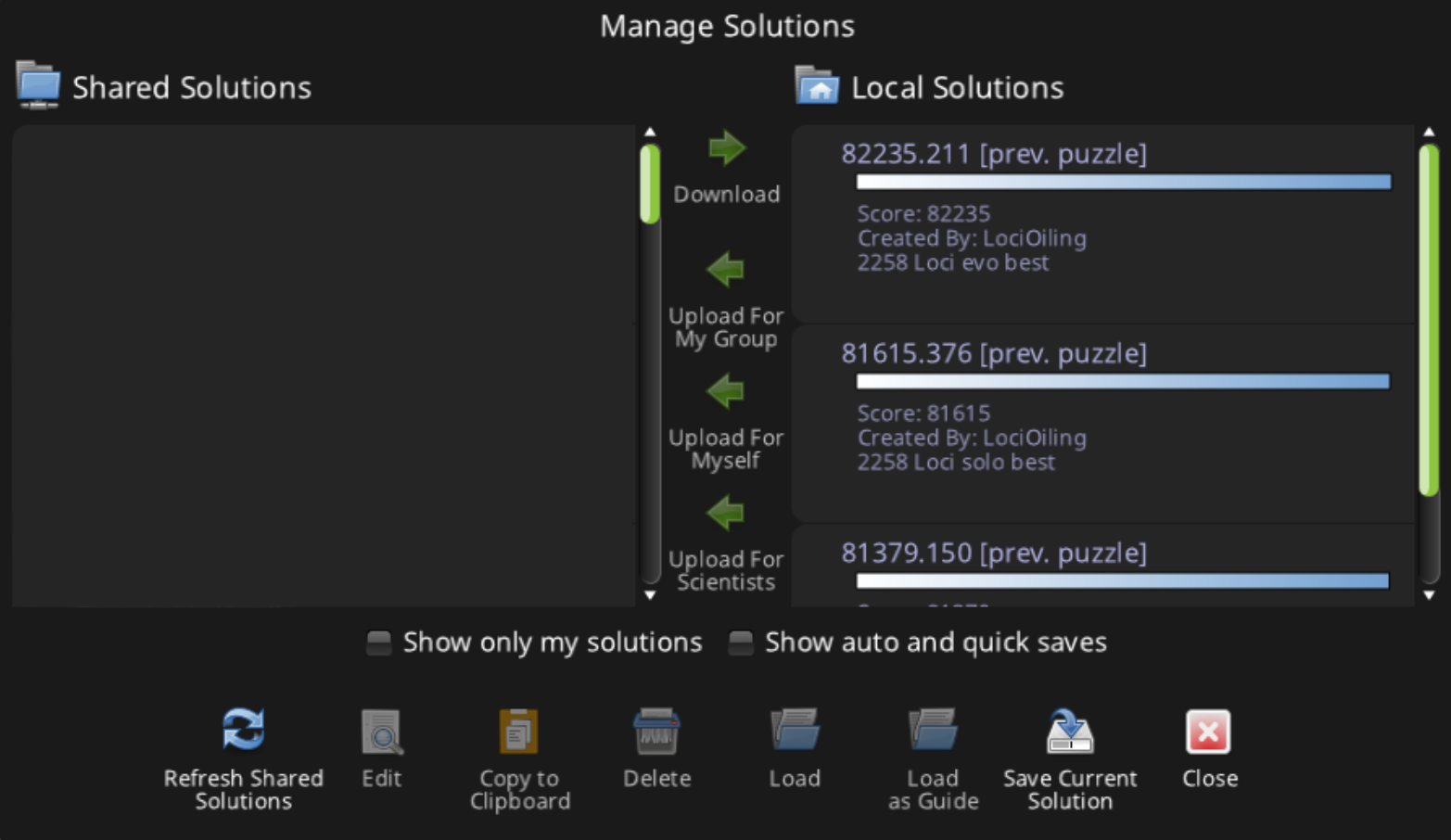Screen dimensions: 1451x840
Task: Click the Upload For Myself arrow
Action: [725, 391]
